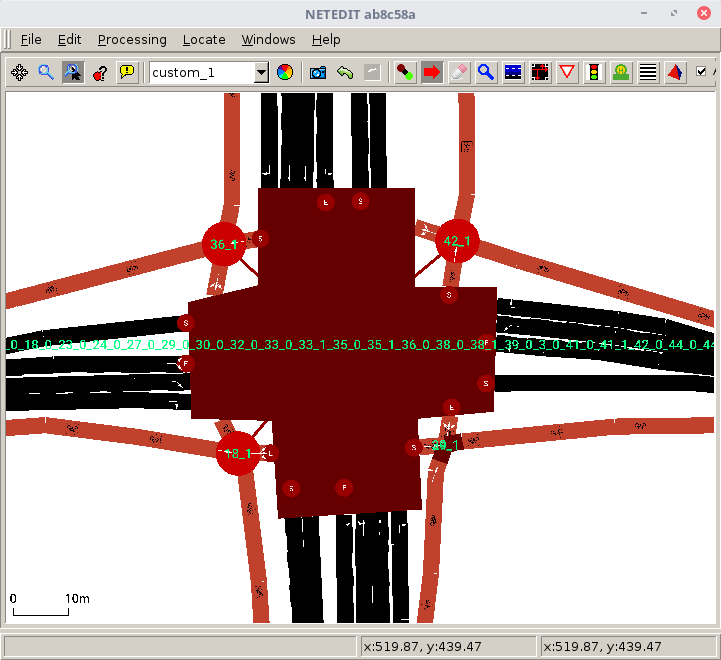Click the custom_1 scheme text field
Image resolution: width=721 pixels, height=660 pixels.
201,72
